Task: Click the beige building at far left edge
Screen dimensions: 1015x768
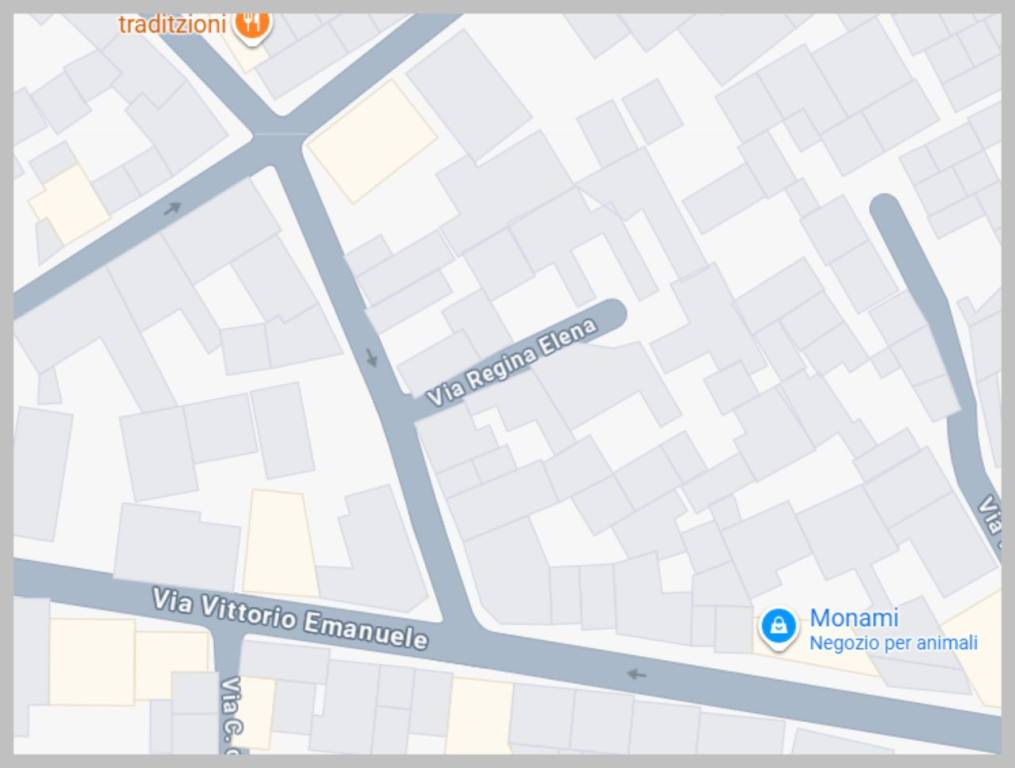Action: 69,204
